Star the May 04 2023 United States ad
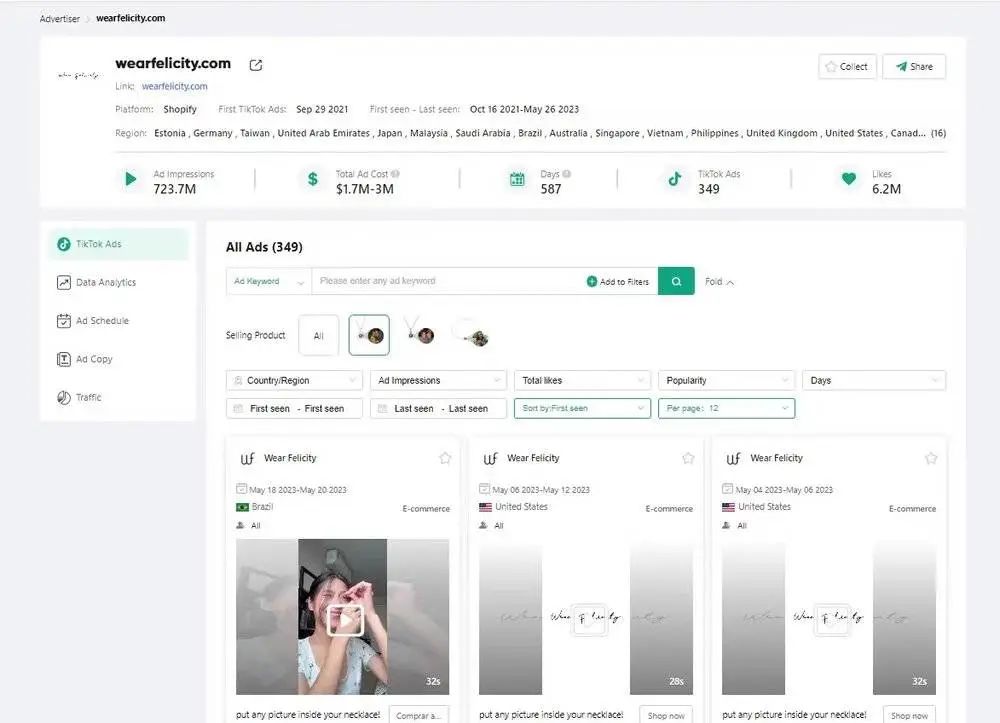The image size is (1000, 723). pos(931,458)
